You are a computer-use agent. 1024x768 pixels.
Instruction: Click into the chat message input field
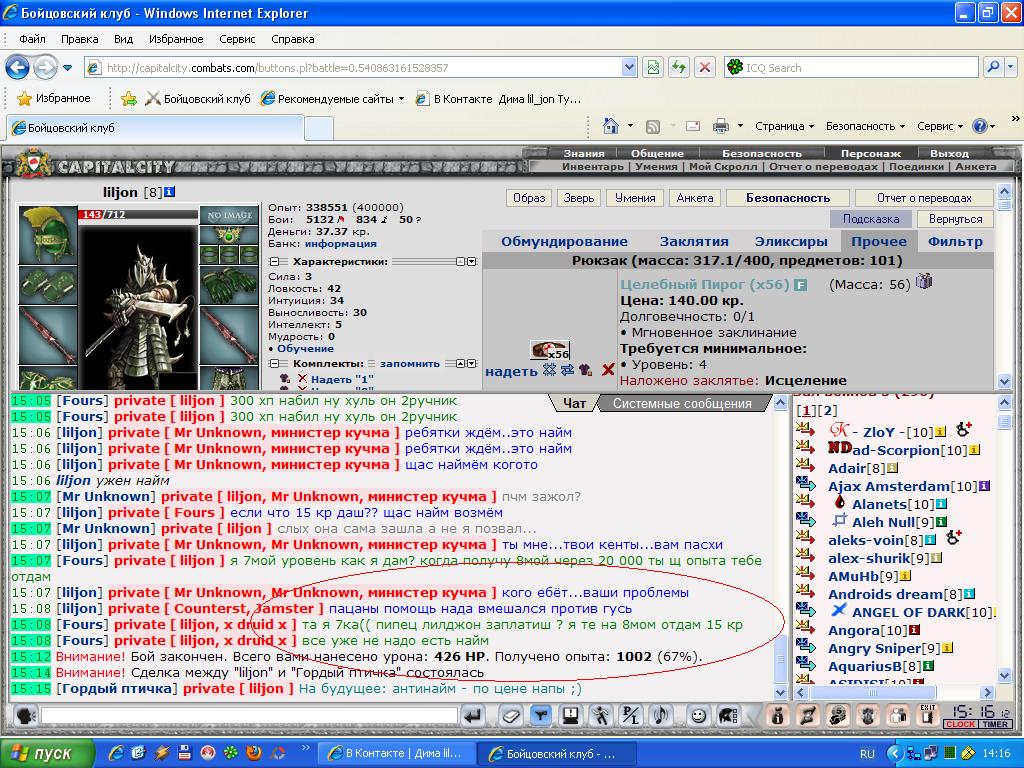click(x=249, y=716)
